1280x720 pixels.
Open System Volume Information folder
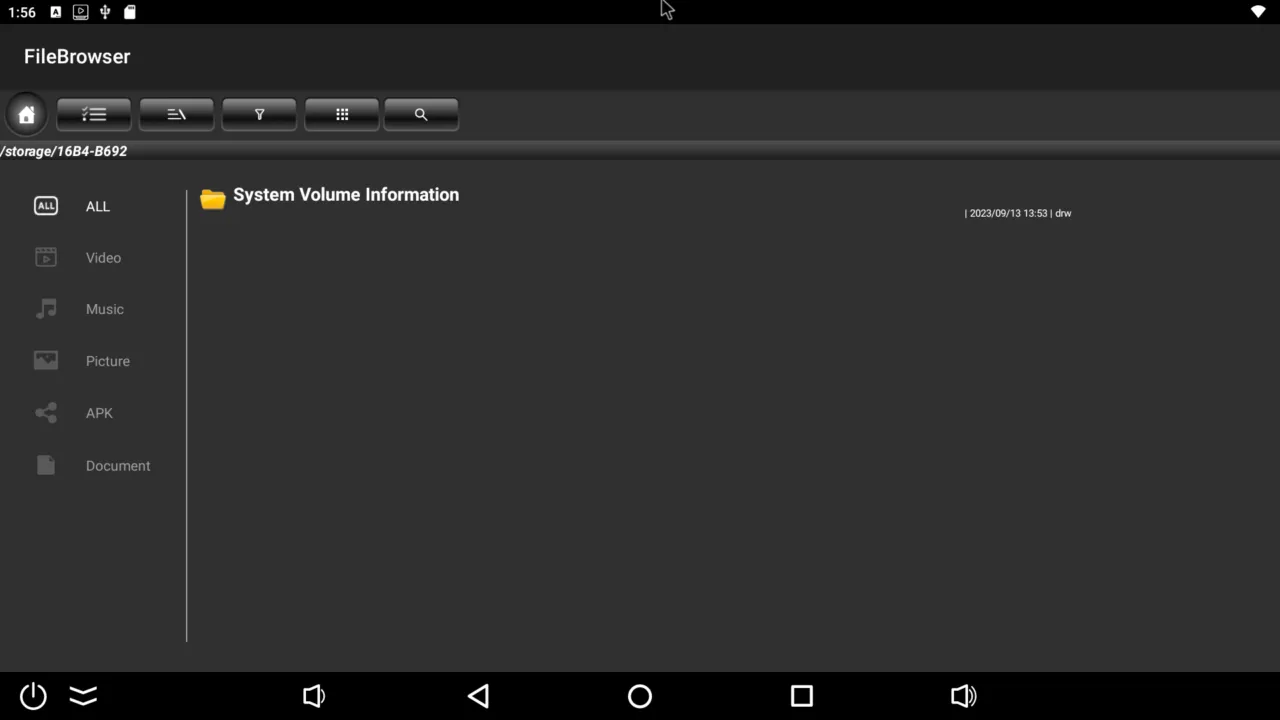[345, 195]
